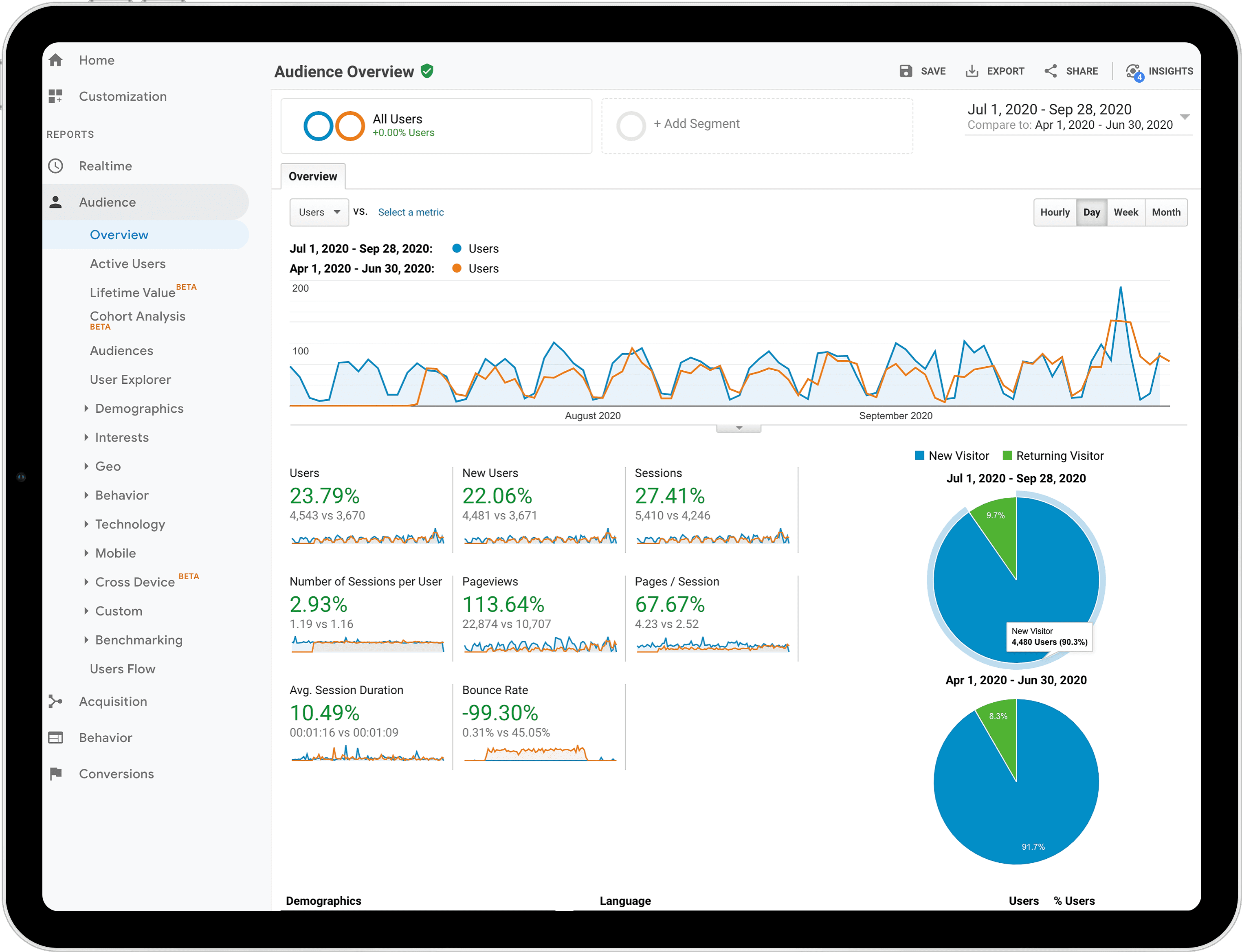Click the orange Users legend dot

coord(457,268)
